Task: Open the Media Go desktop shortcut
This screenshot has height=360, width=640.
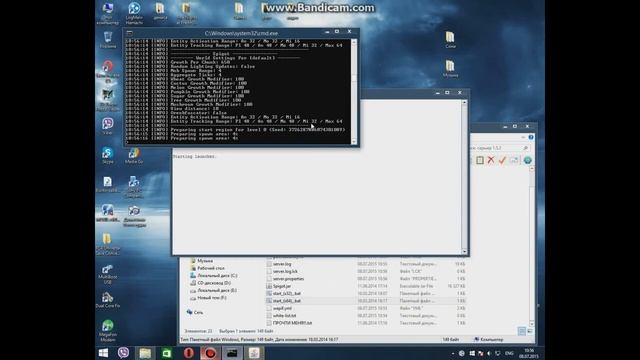Action: (134, 156)
